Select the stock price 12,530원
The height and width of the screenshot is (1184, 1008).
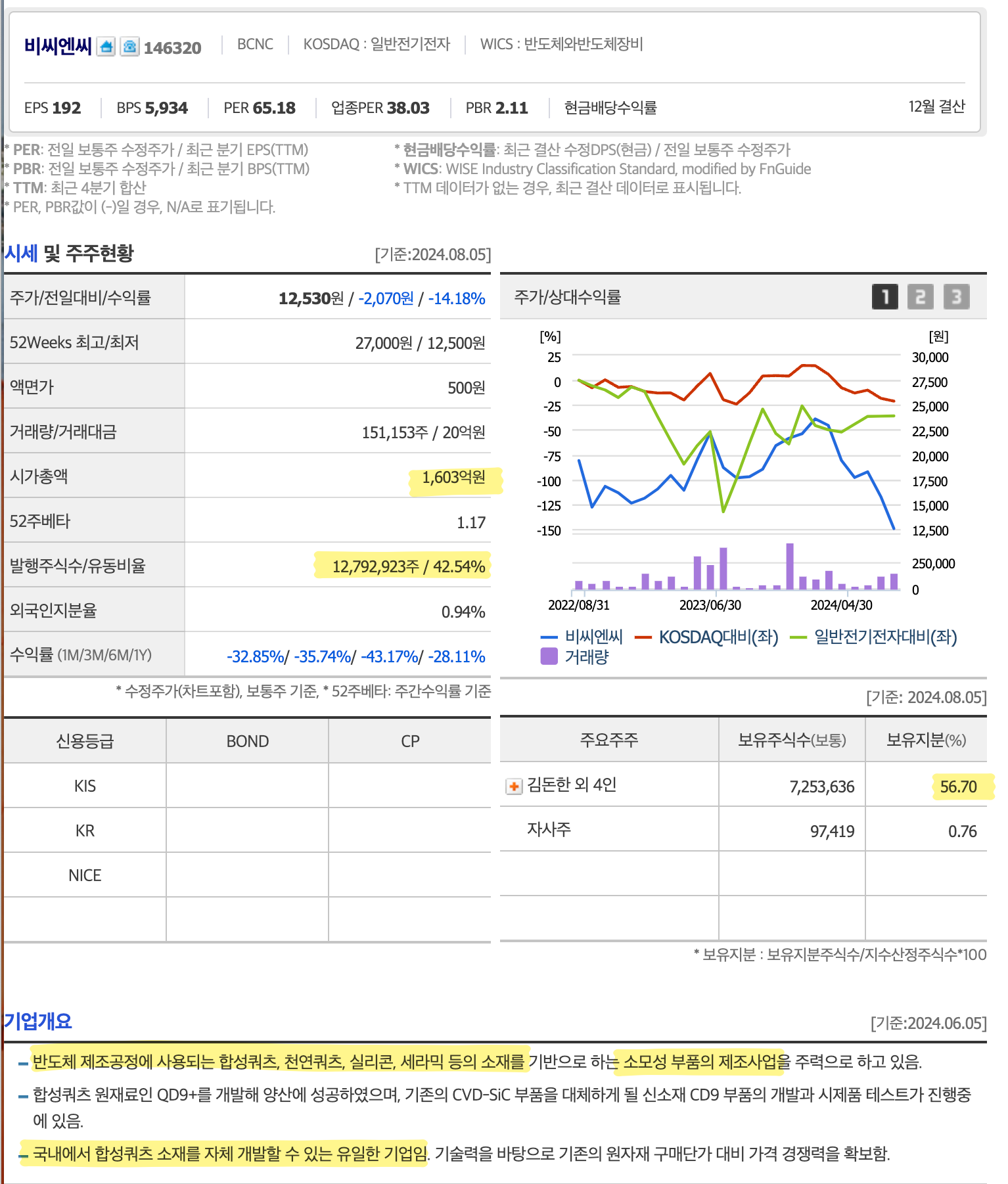[x=311, y=298]
